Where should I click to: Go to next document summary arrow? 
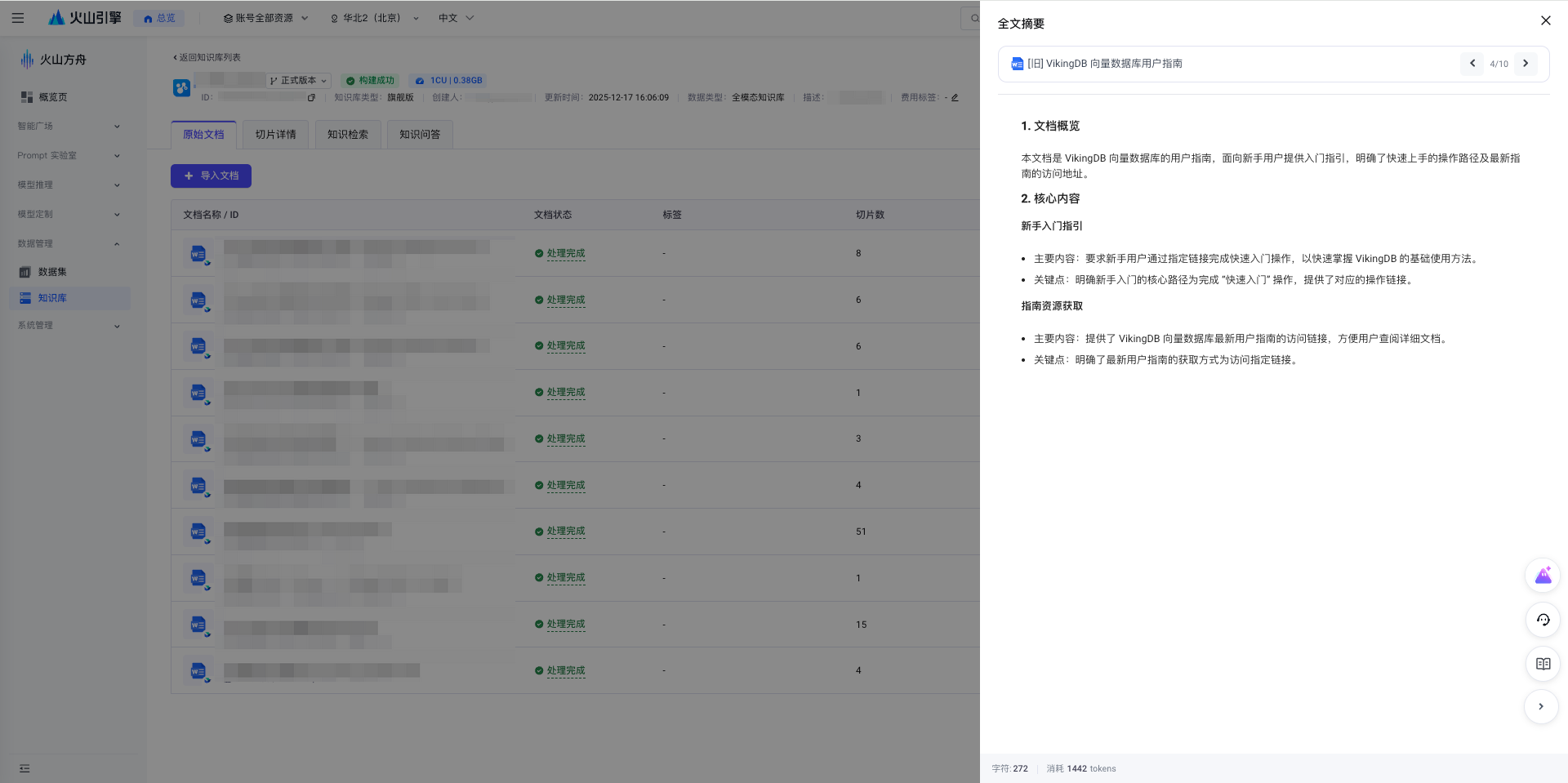[1526, 64]
